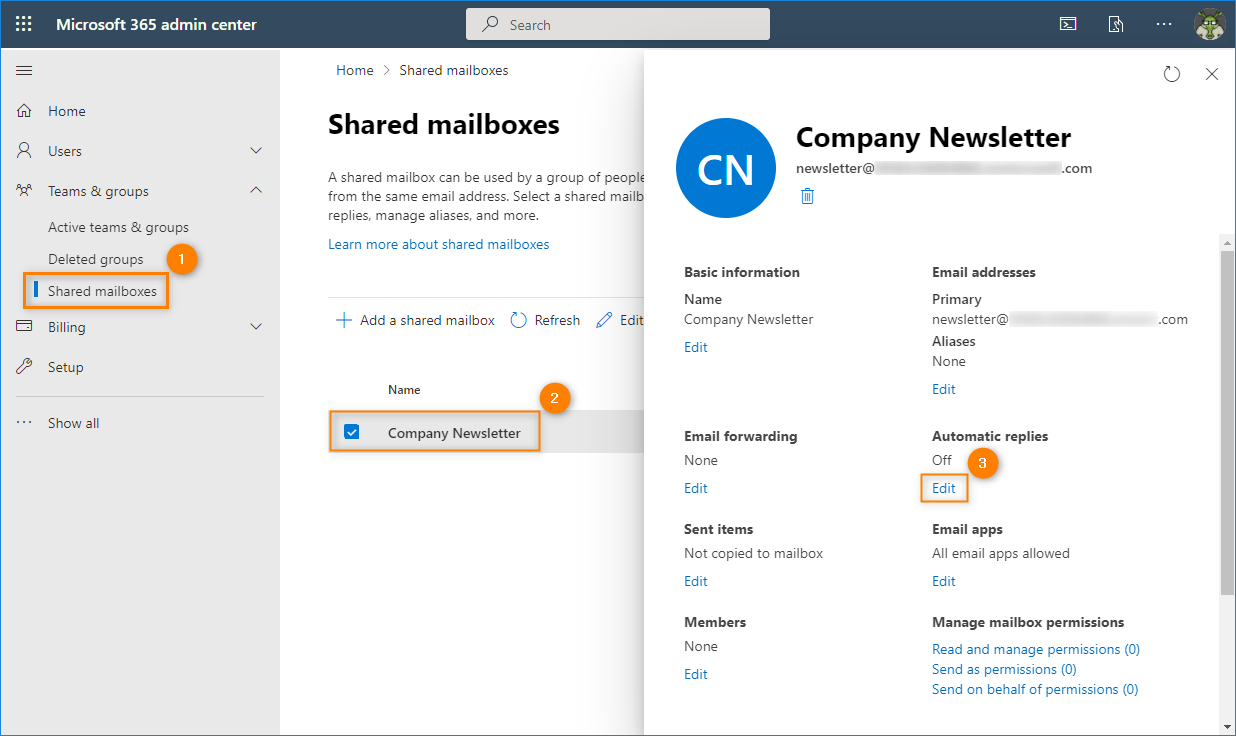Click Show all in the sidebar
The height and width of the screenshot is (736, 1236).
[x=74, y=423]
